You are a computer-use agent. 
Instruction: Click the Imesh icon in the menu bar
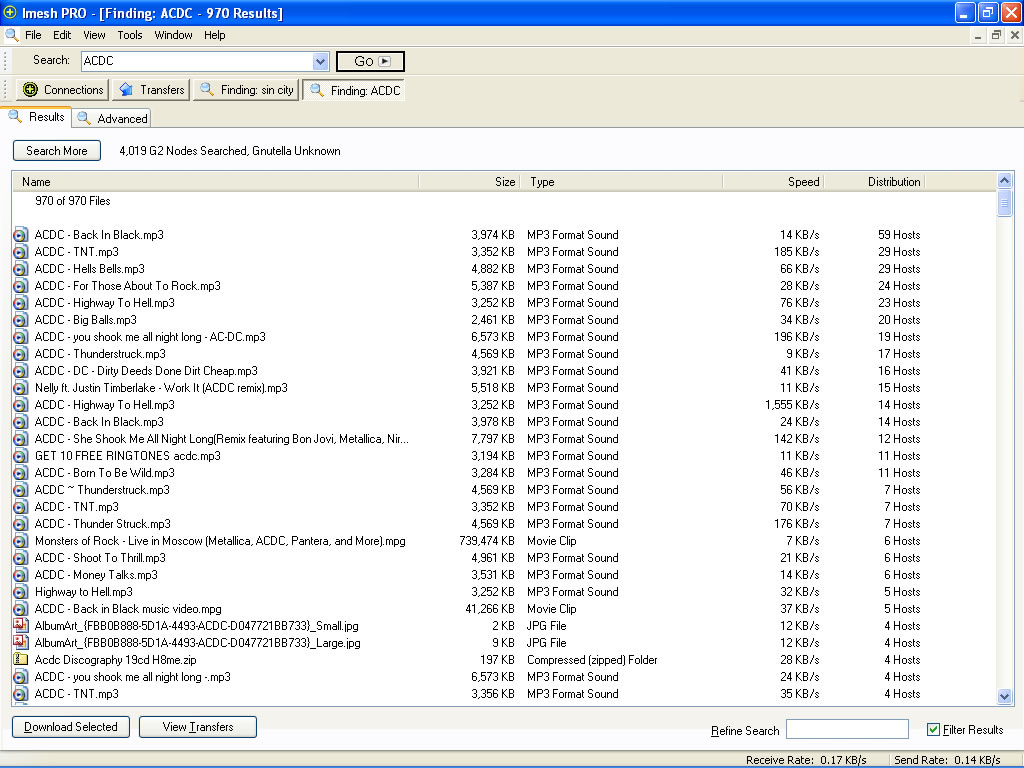coord(12,35)
